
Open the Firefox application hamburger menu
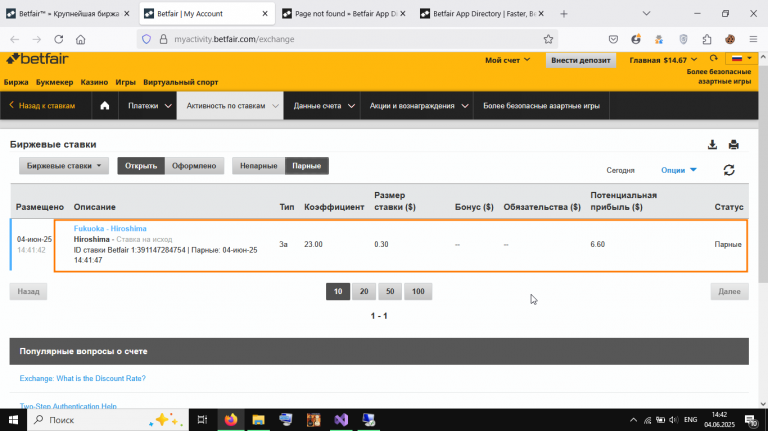coord(753,39)
